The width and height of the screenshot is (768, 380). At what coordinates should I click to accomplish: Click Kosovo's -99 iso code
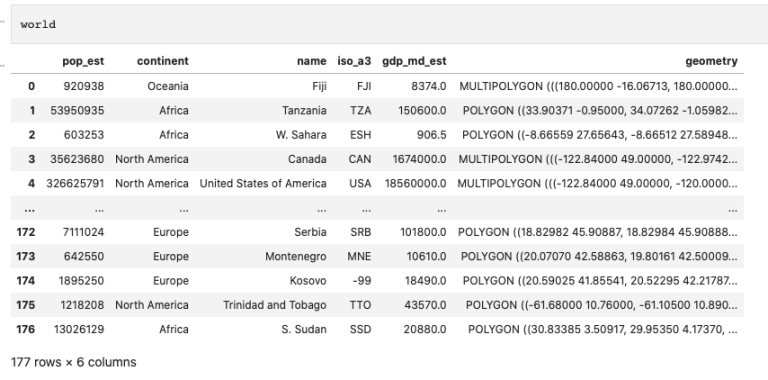point(362,281)
